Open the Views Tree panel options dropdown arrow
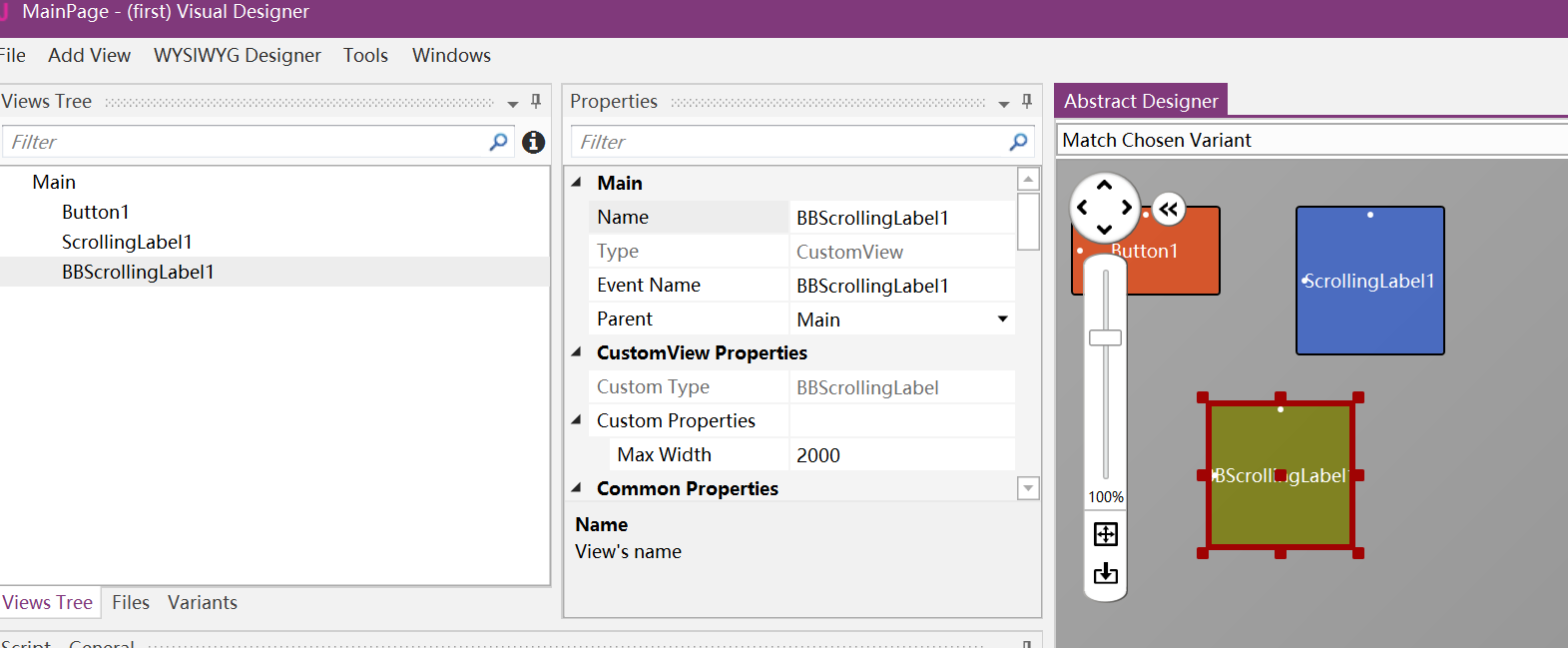1568x648 pixels. (513, 103)
